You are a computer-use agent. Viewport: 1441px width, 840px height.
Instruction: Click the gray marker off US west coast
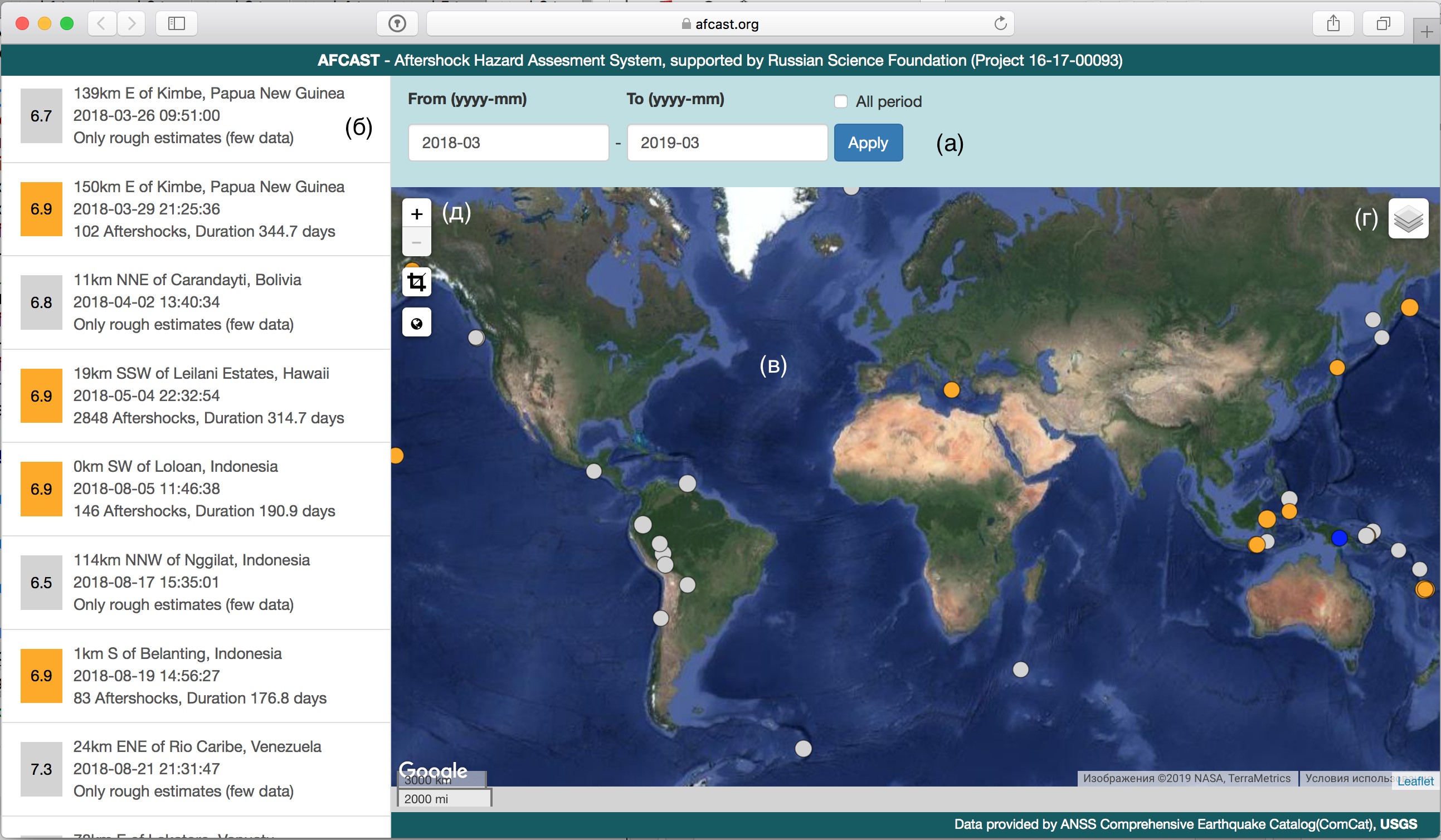coord(476,338)
